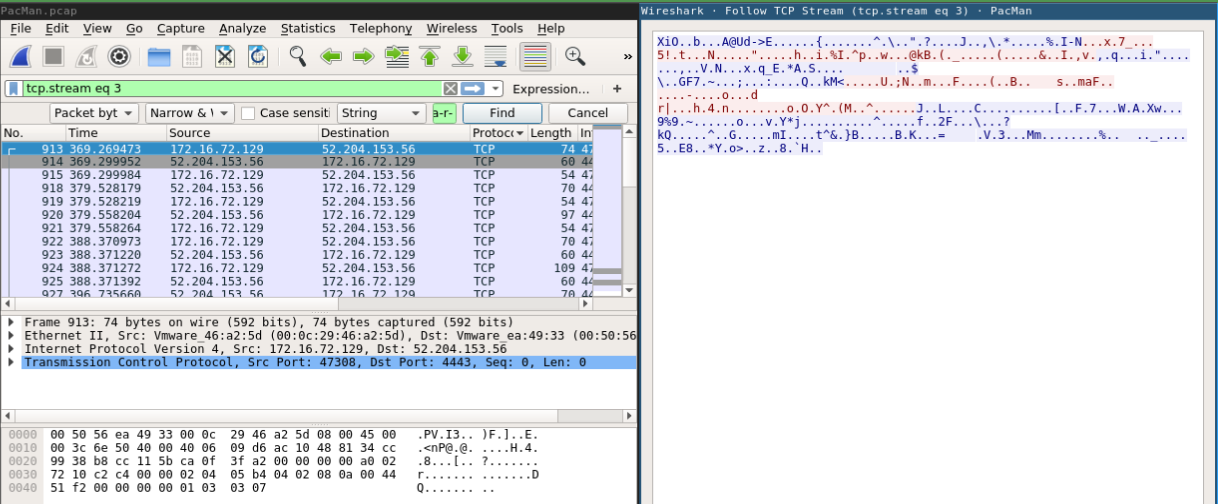Sort by the Length column header
This screenshot has width=1218, height=504.
coord(551,133)
